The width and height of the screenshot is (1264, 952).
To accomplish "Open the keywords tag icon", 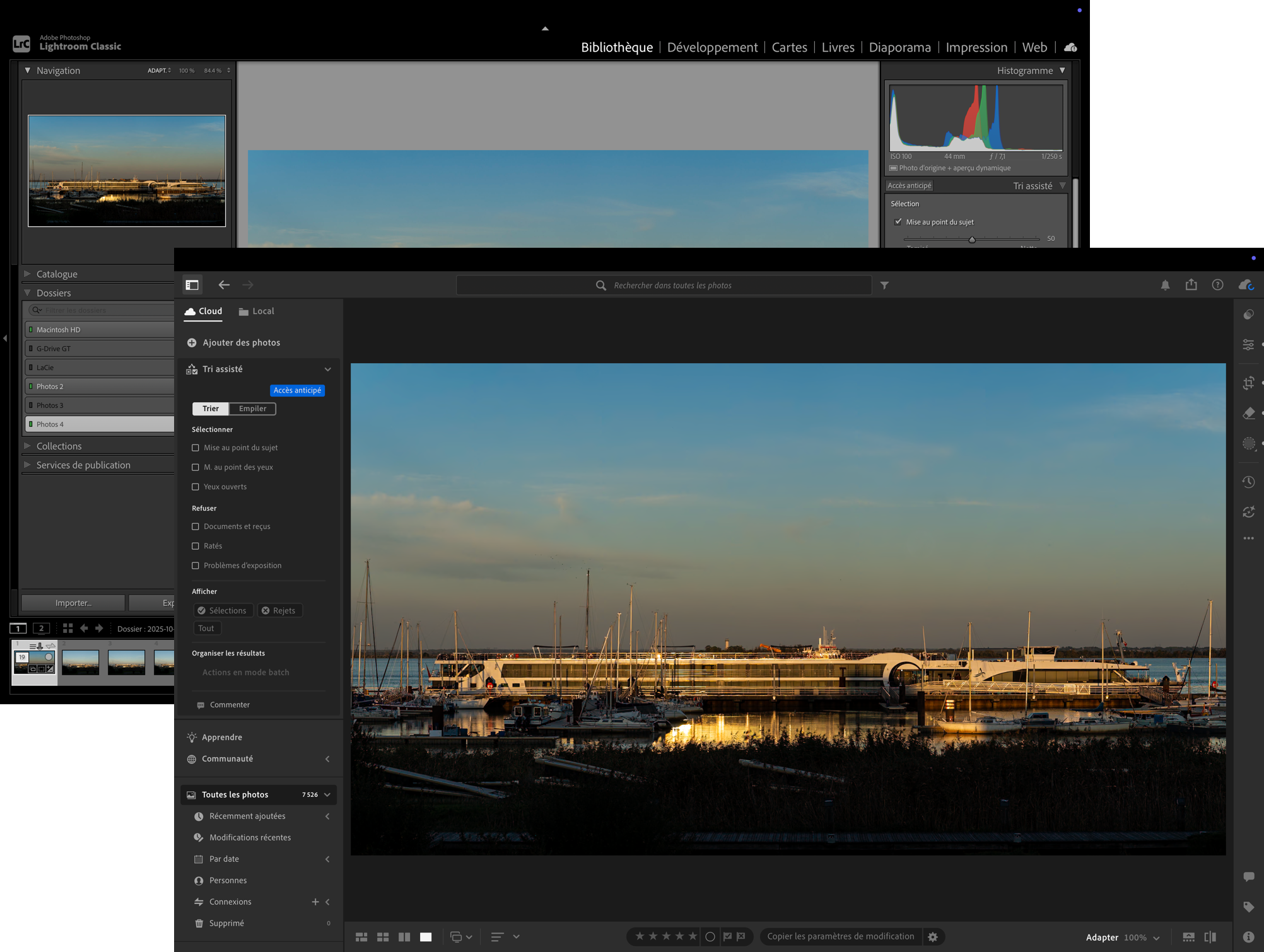I will (1248, 907).
